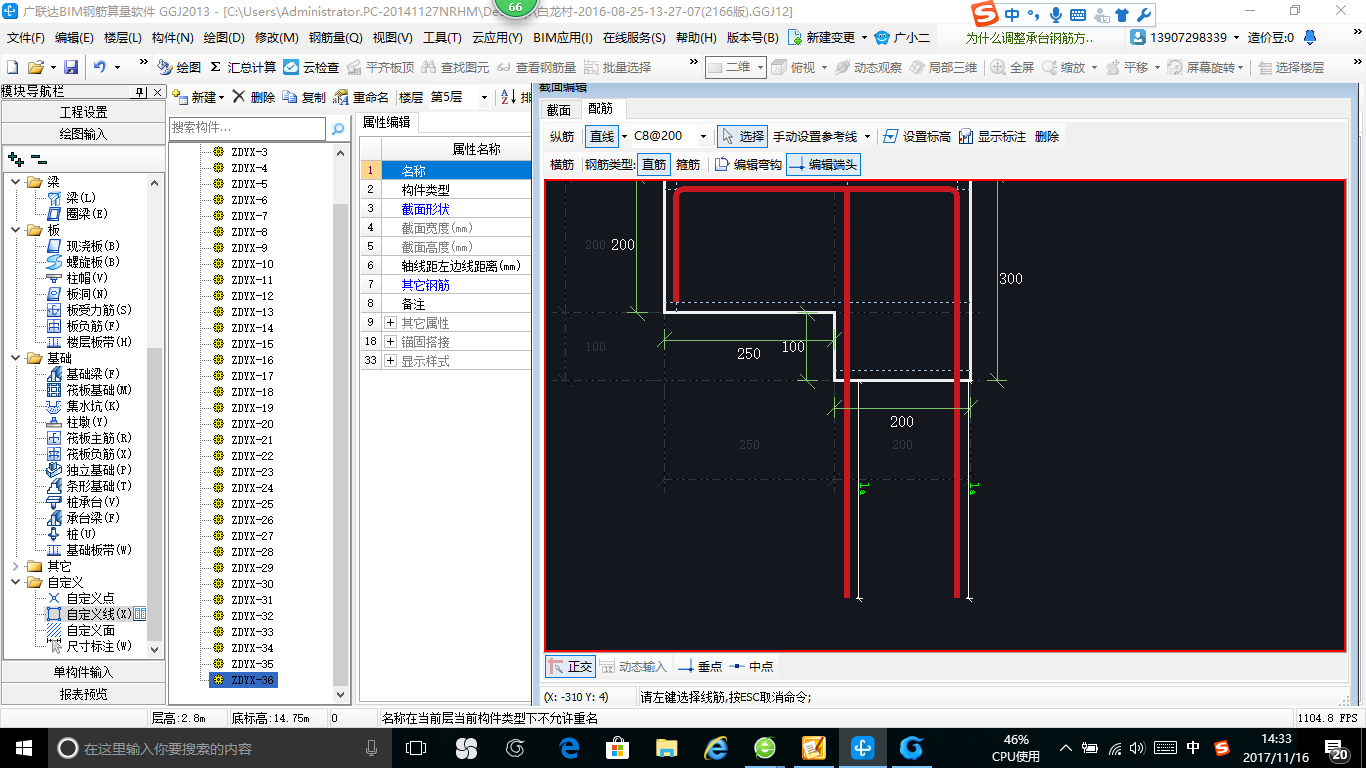Run 汇总计算 summary calculation
Screen dimensions: 1366x768
click(x=243, y=67)
